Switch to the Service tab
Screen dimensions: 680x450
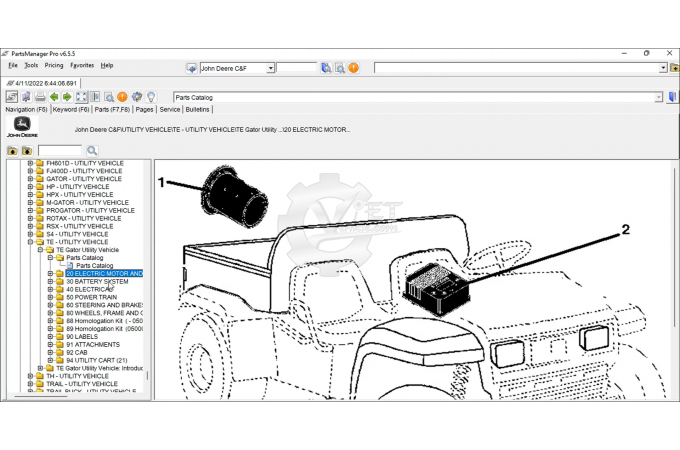point(170,109)
